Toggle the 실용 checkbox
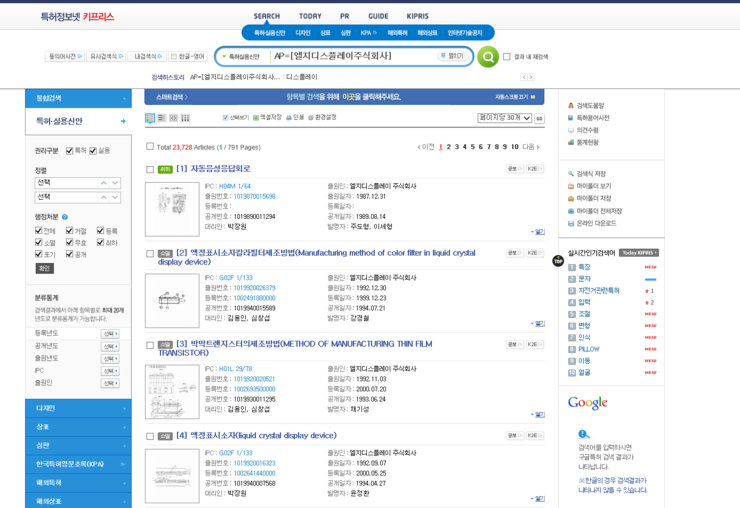740x508 pixels. [93, 151]
